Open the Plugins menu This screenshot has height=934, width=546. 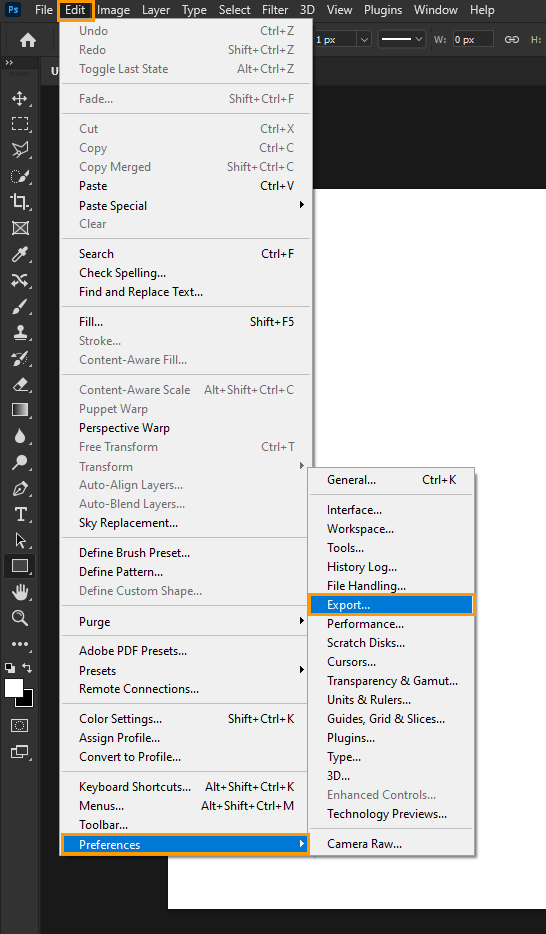coord(383,10)
